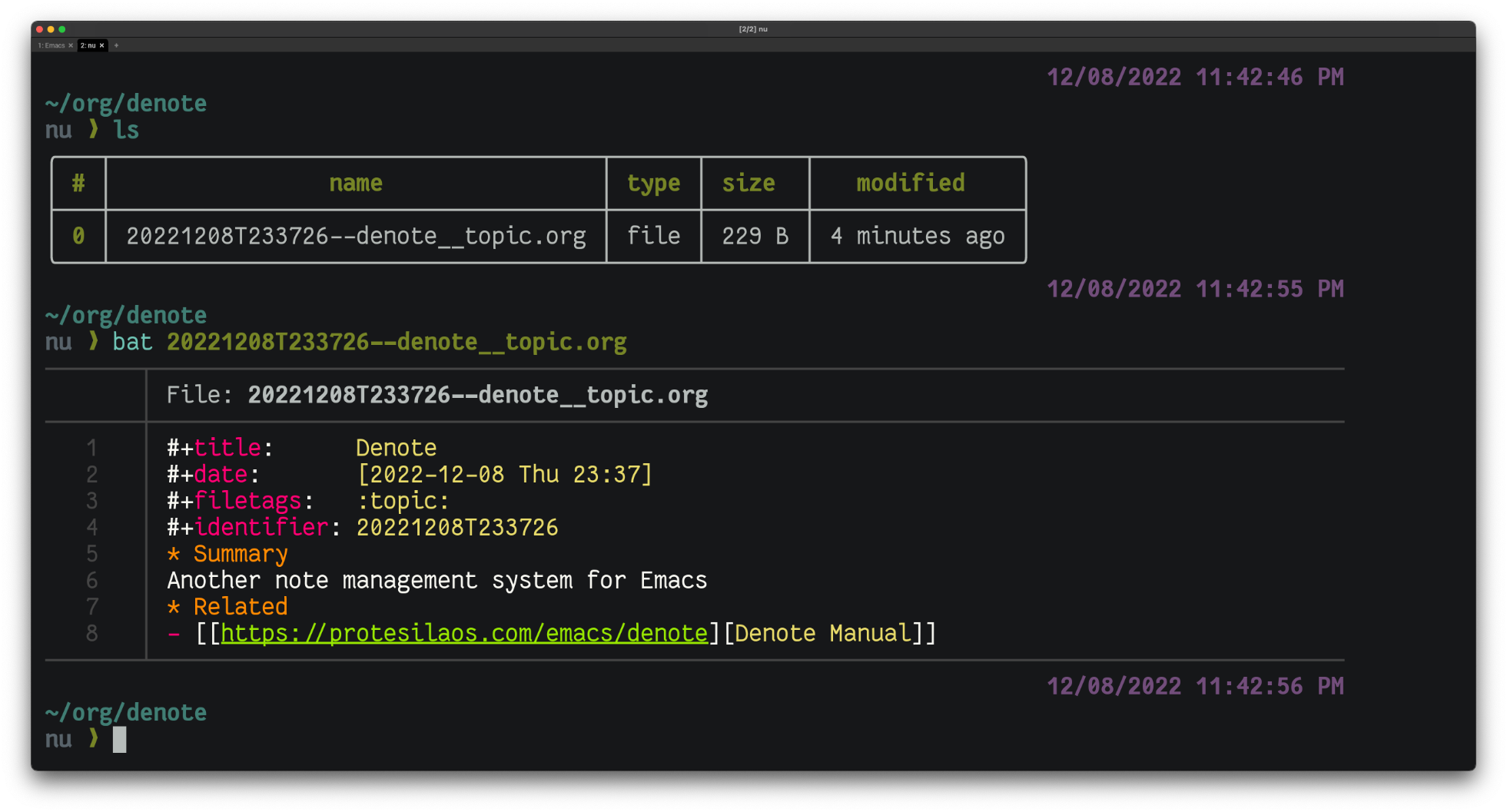The width and height of the screenshot is (1507, 812).
Task: Click '~/org/denote' path above the bat command
Action: click(126, 316)
